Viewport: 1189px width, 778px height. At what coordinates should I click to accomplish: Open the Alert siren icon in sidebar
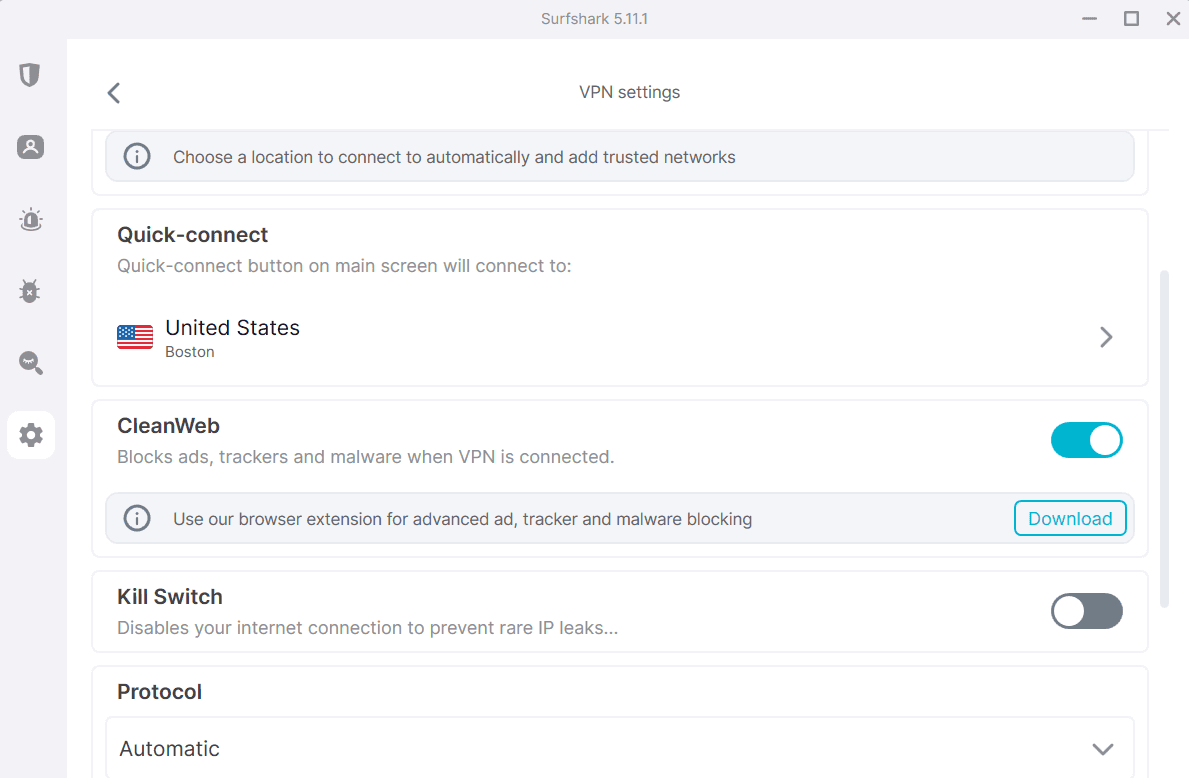click(30, 219)
